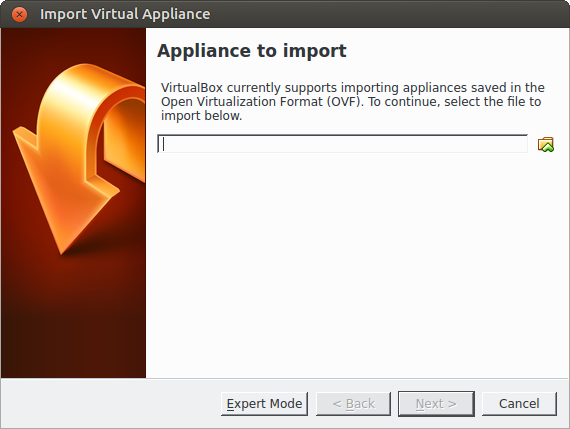The width and height of the screenshot is (570, 429).
Task: Click the 'Appliance' word in the window title
Action: pyautogui.click(x=176, y=14)
